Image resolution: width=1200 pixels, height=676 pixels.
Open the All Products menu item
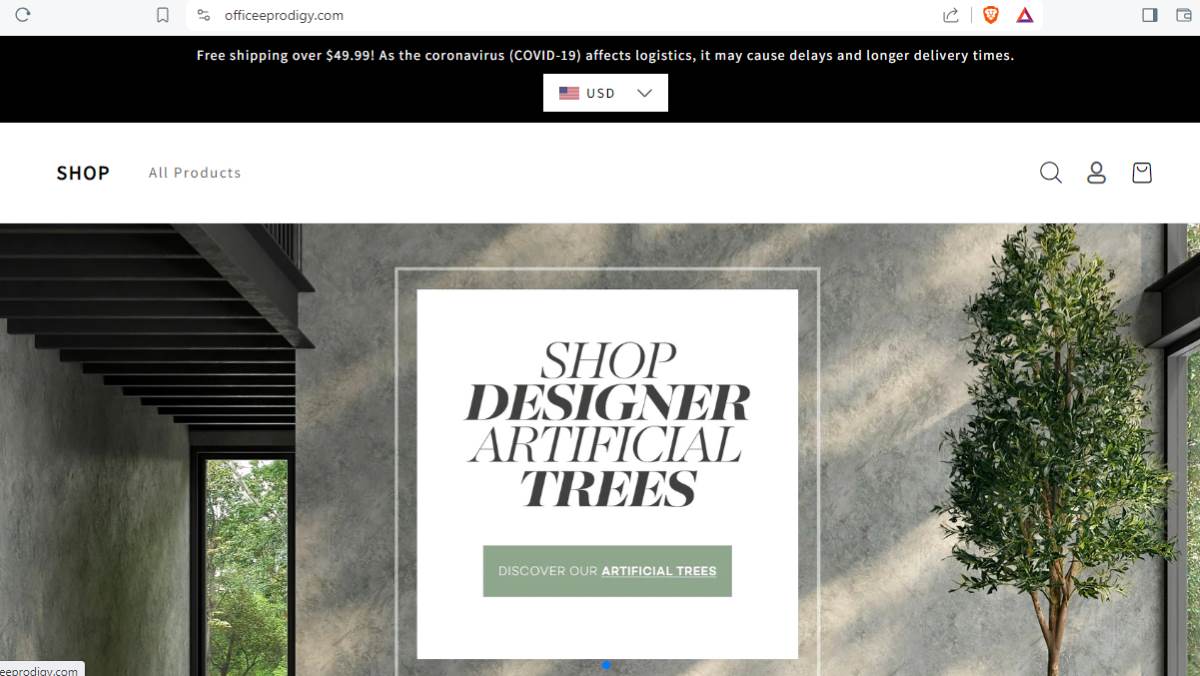pyautogui.click(x=195, y=173)
